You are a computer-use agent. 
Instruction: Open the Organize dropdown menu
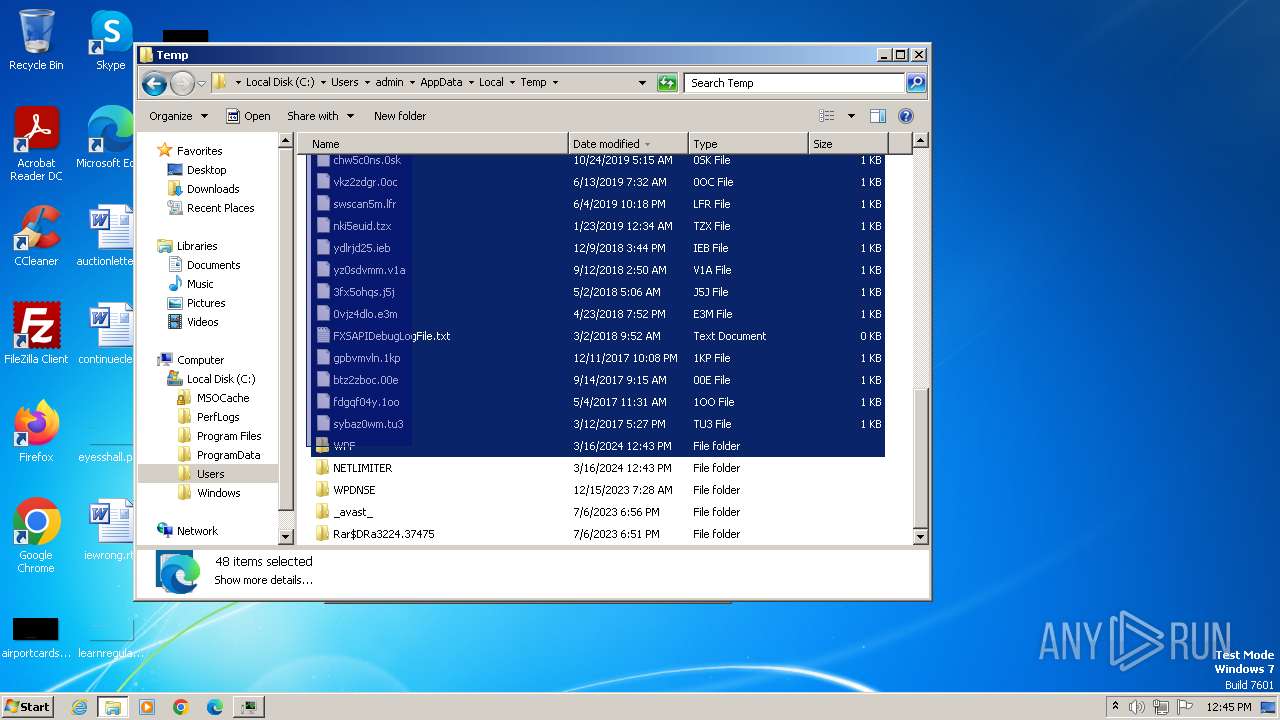pyautogui.click(x=178, y=116)
